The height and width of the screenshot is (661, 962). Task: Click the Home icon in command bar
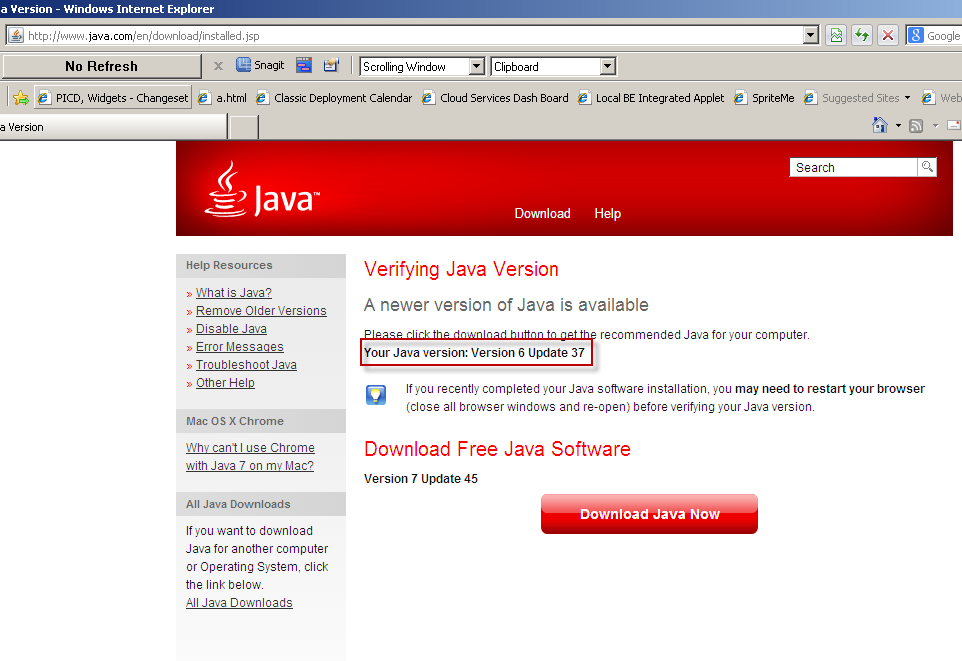[x=880, y=125]
